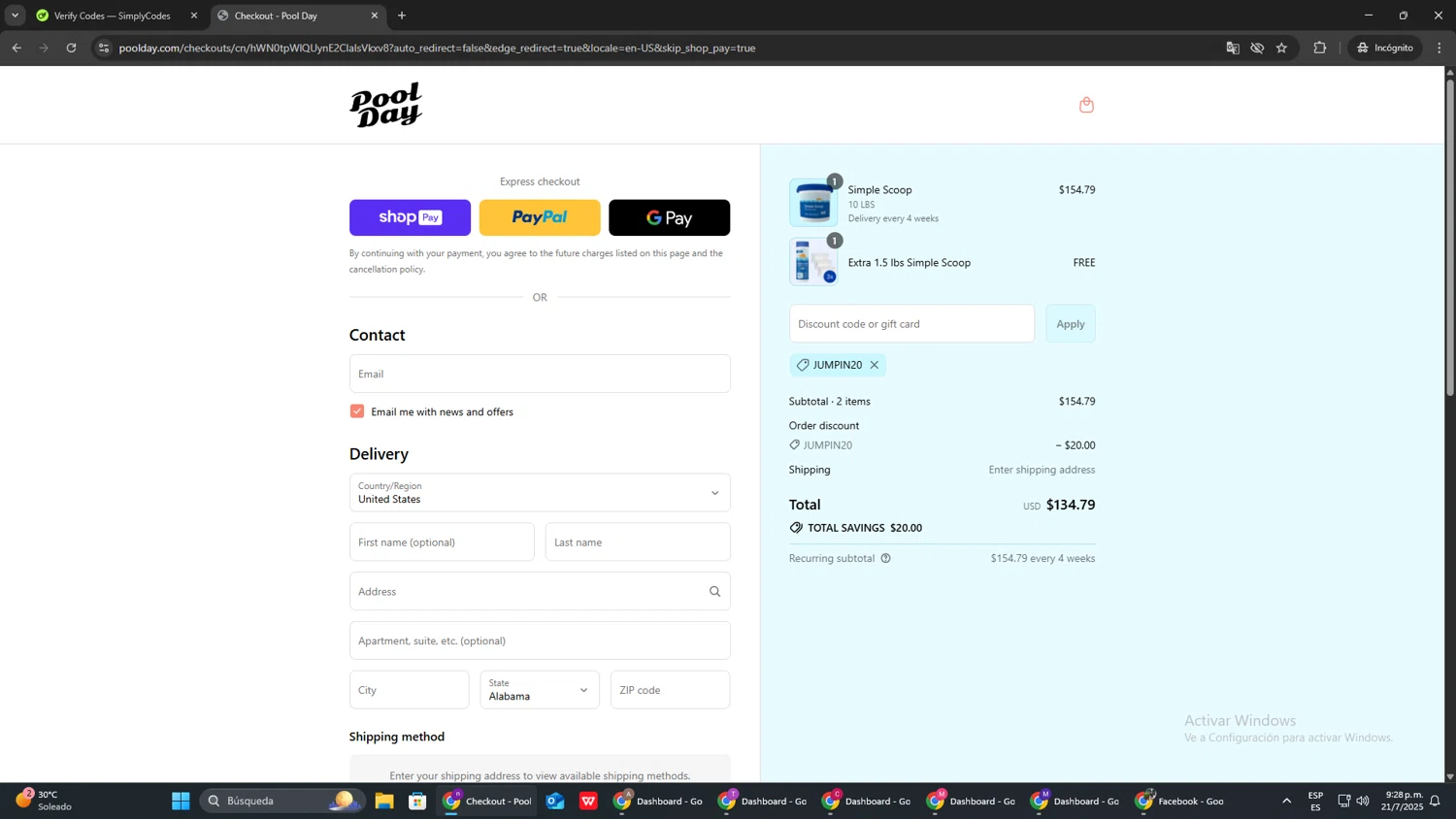Viewport: 1456px width, 819px height.
Task: Focus the Email input field
Action: tap(540, 374)
